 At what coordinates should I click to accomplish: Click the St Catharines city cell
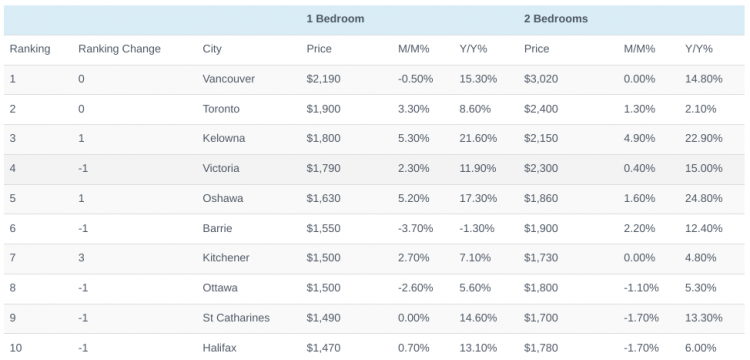pos(236,318)
